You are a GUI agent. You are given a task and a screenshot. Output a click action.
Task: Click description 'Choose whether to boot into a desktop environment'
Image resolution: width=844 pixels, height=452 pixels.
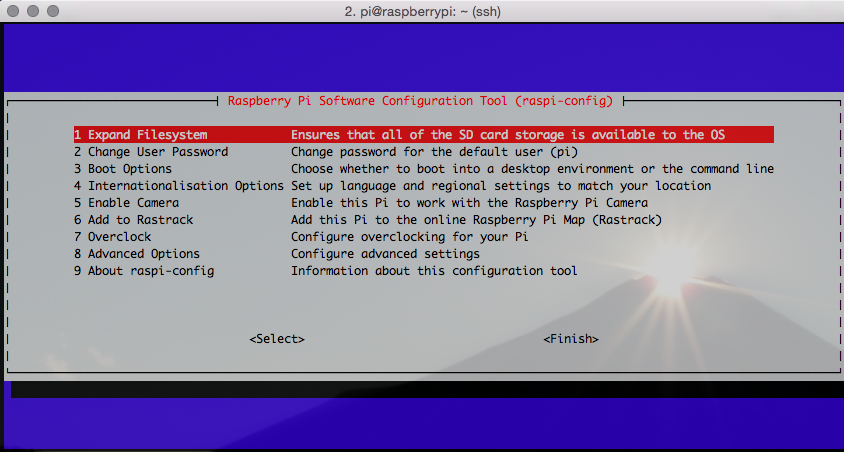coord(462,169)
